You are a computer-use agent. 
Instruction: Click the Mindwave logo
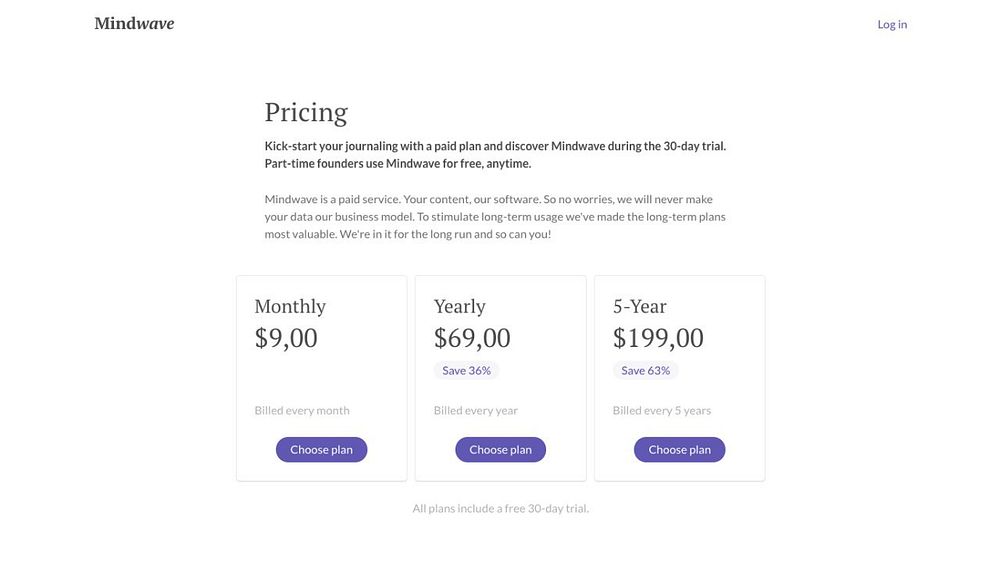pyautogui.click(x=134, y=24)
